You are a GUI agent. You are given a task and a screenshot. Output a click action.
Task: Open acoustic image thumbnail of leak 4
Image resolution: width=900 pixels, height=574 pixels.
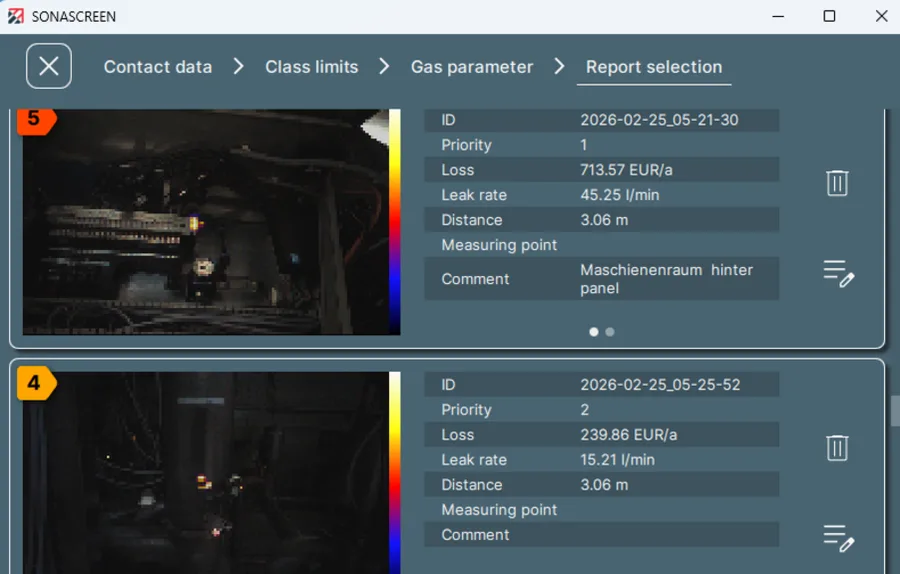(x=205, y=473)
